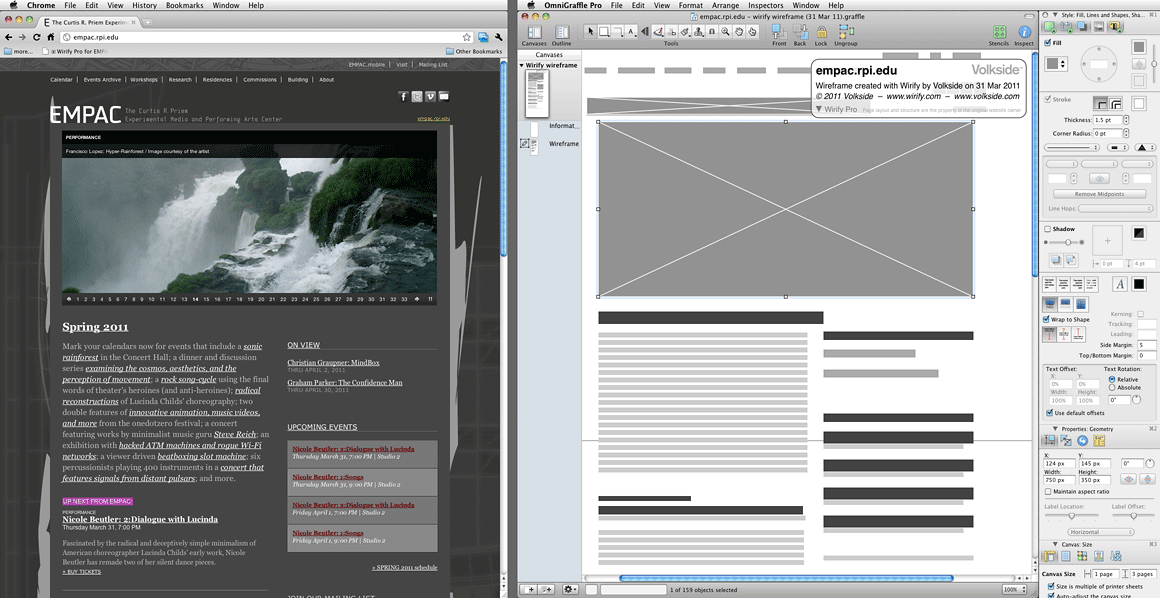This screenshot has height=598, width=1160.
Task: Open the Horizontal label orientation dropdown
Action: click(1100, 532)
